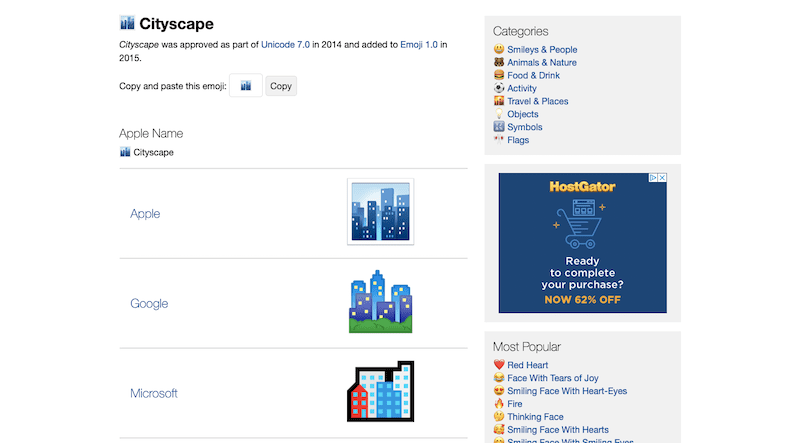
Task: Click the emoji copy-and-paste field
Action: [x=246, y=85]
